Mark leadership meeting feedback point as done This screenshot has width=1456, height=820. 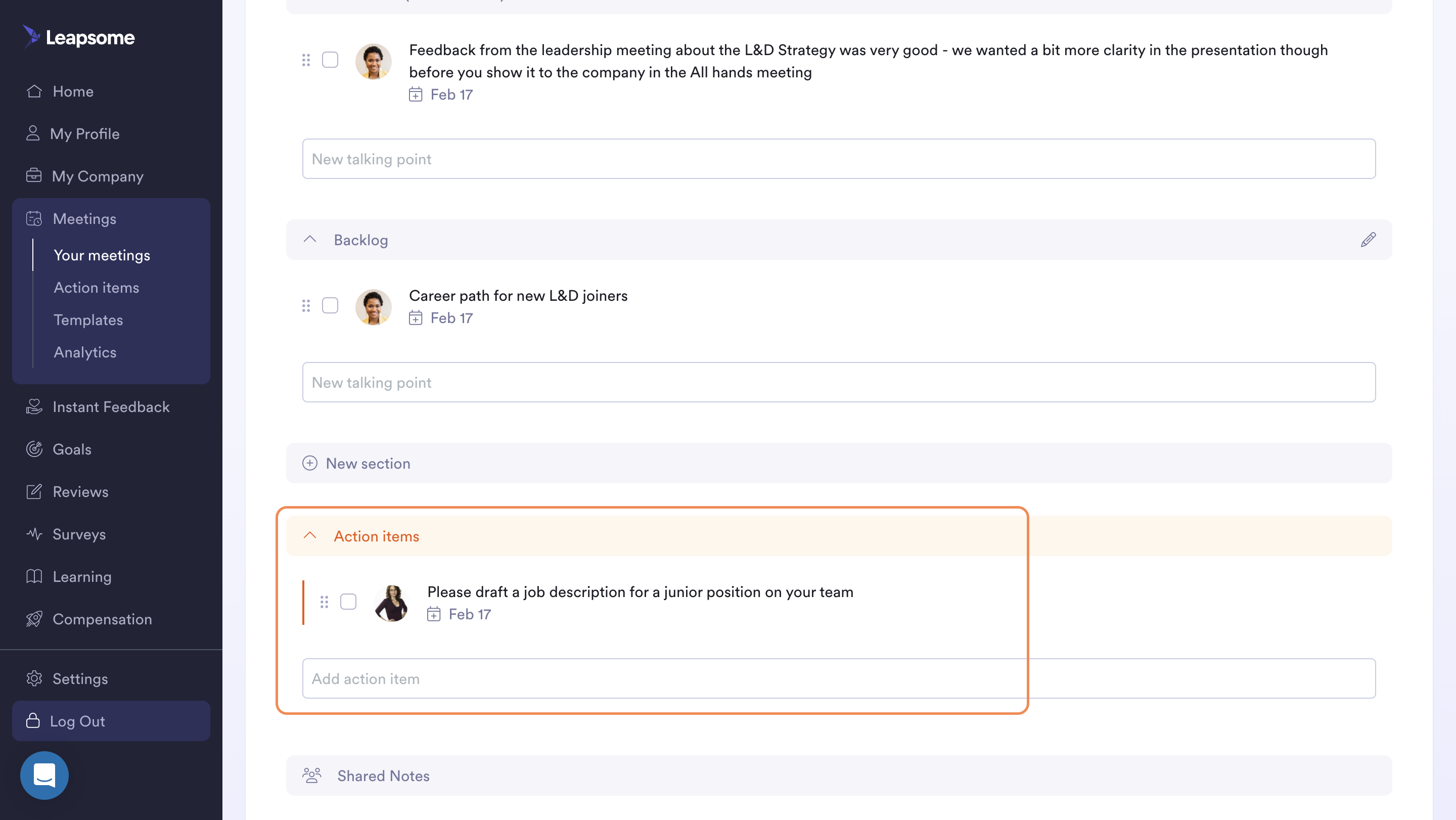click(x=330, y=60)
